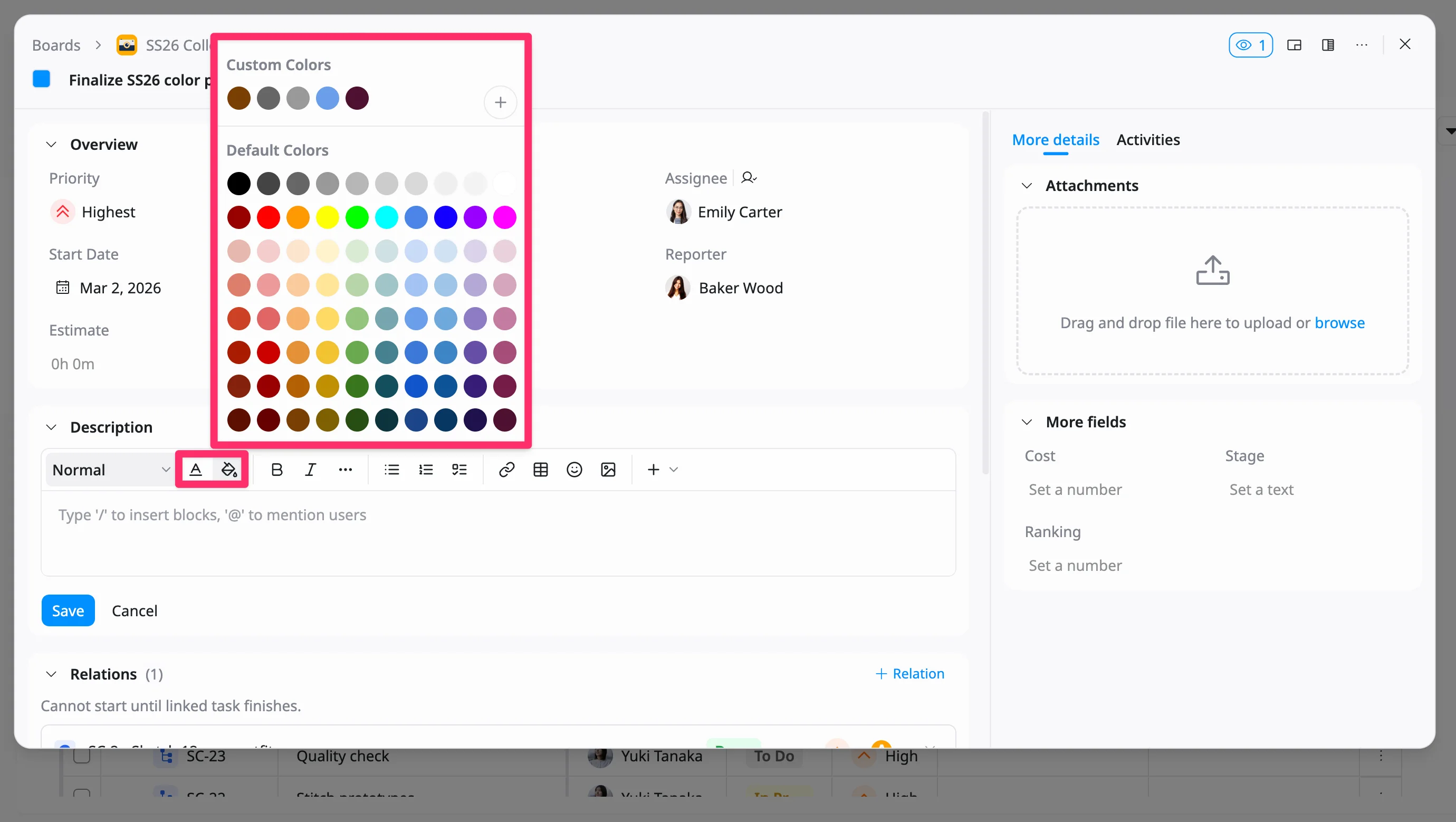Viewport: 1456px width, 822px height.
Task: Edit the Mar 2, 2026 start date
Action: pyautogui.click(x=120, y=287)
